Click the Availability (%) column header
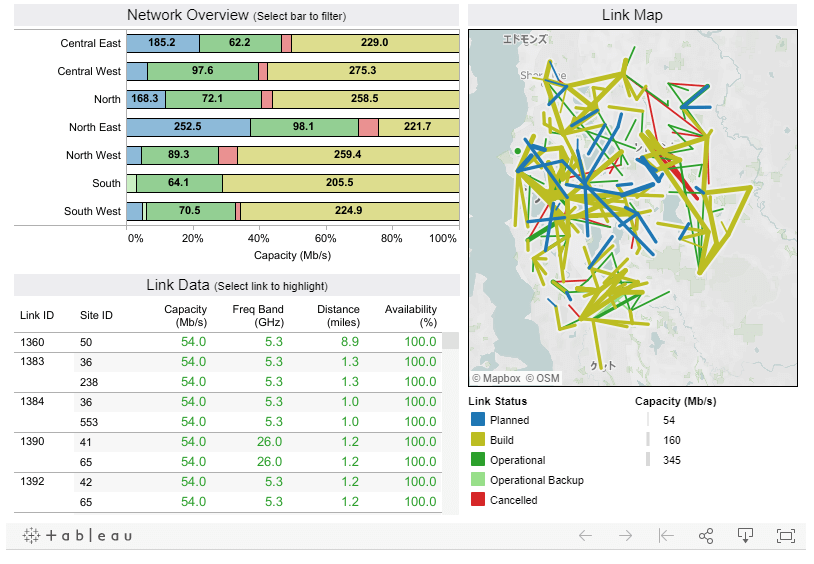The width and height of the screenshot is (814, 564). tap(411, 316)
